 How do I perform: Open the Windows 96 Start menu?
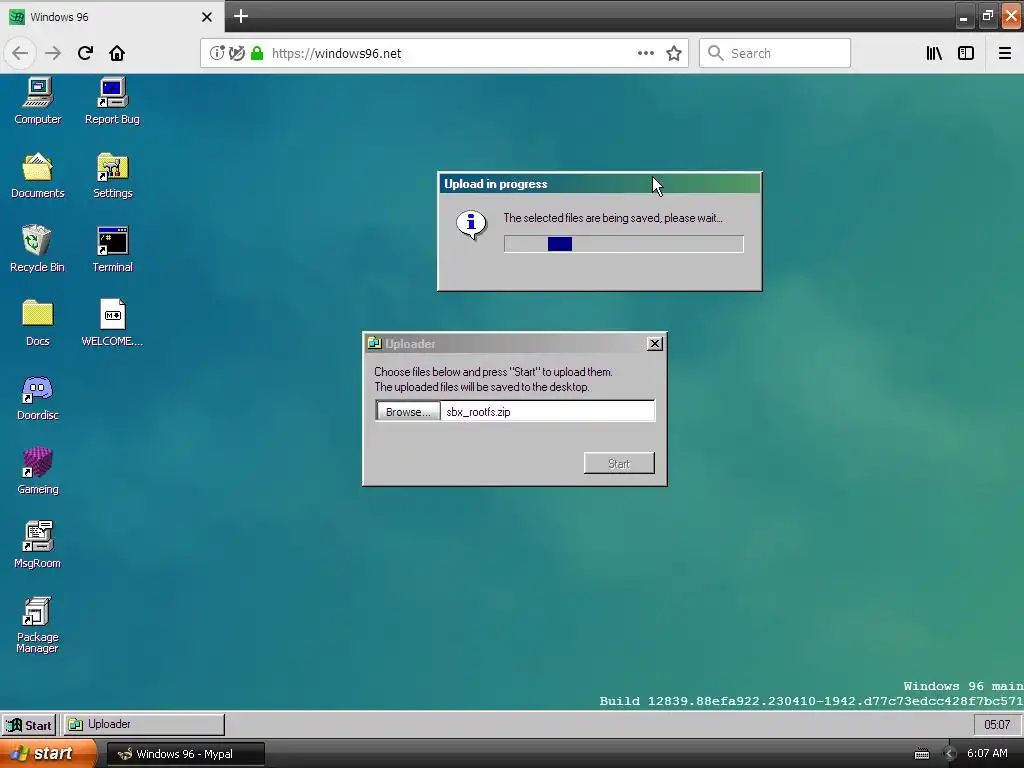pyautogui.click(x=29, y=725)
